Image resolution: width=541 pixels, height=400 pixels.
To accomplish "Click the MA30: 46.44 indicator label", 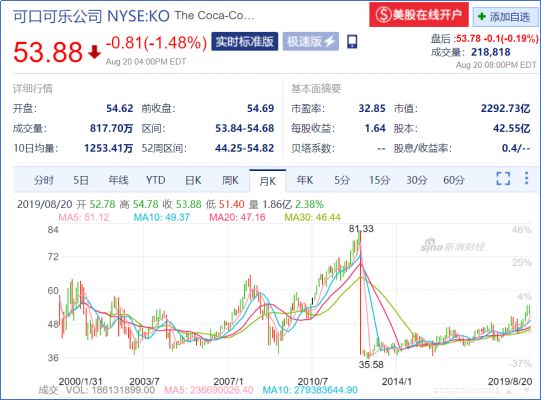I will pyautogui.click(x=313, y=217).
